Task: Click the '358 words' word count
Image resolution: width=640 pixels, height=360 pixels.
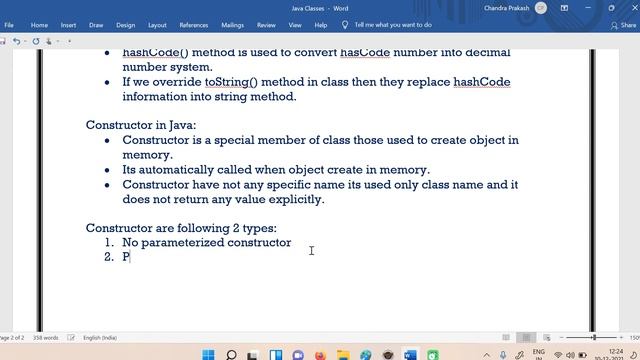Action: click(46, 338)
